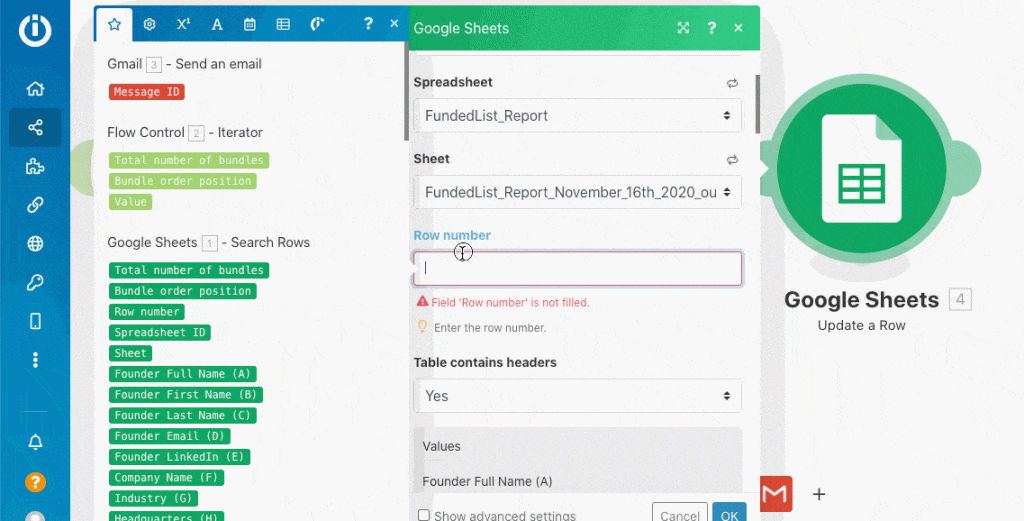The width and height of the screenshot is (1024, 521).
Task: Insert the Message ID variable
Action: point(147,92)
